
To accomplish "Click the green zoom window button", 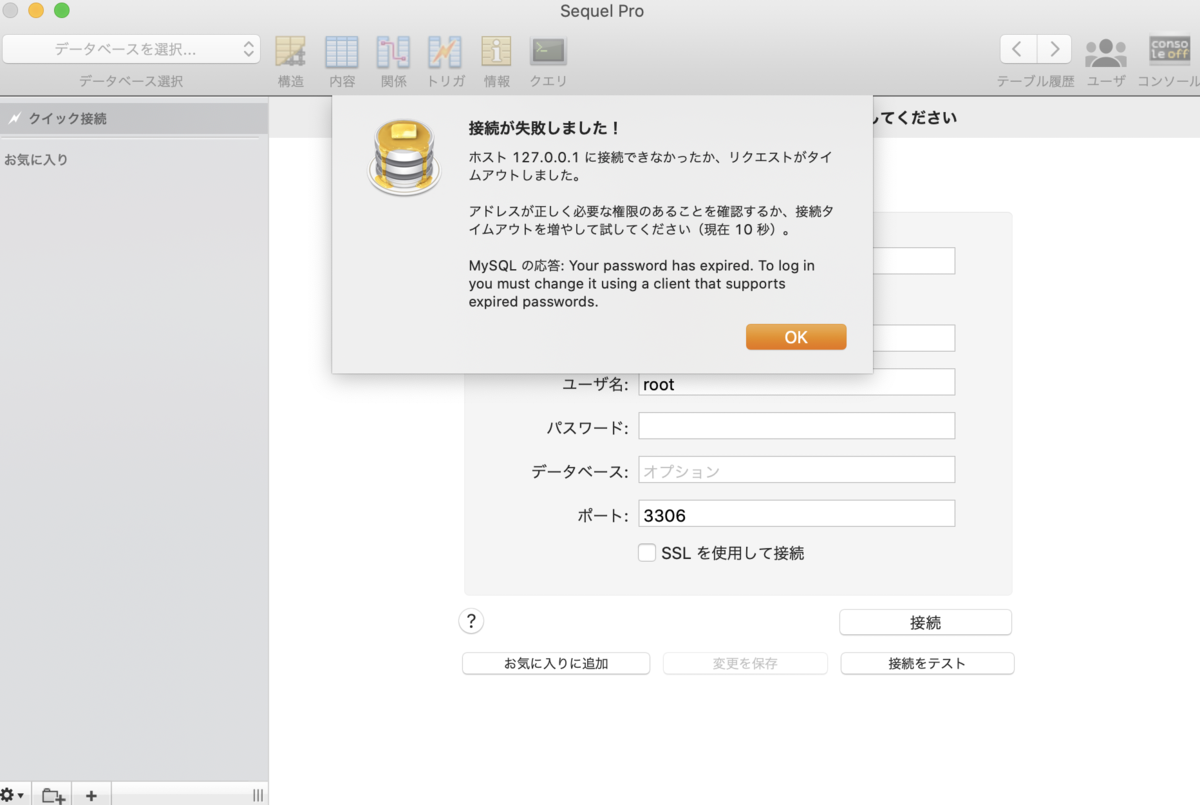I will (62, 11).
